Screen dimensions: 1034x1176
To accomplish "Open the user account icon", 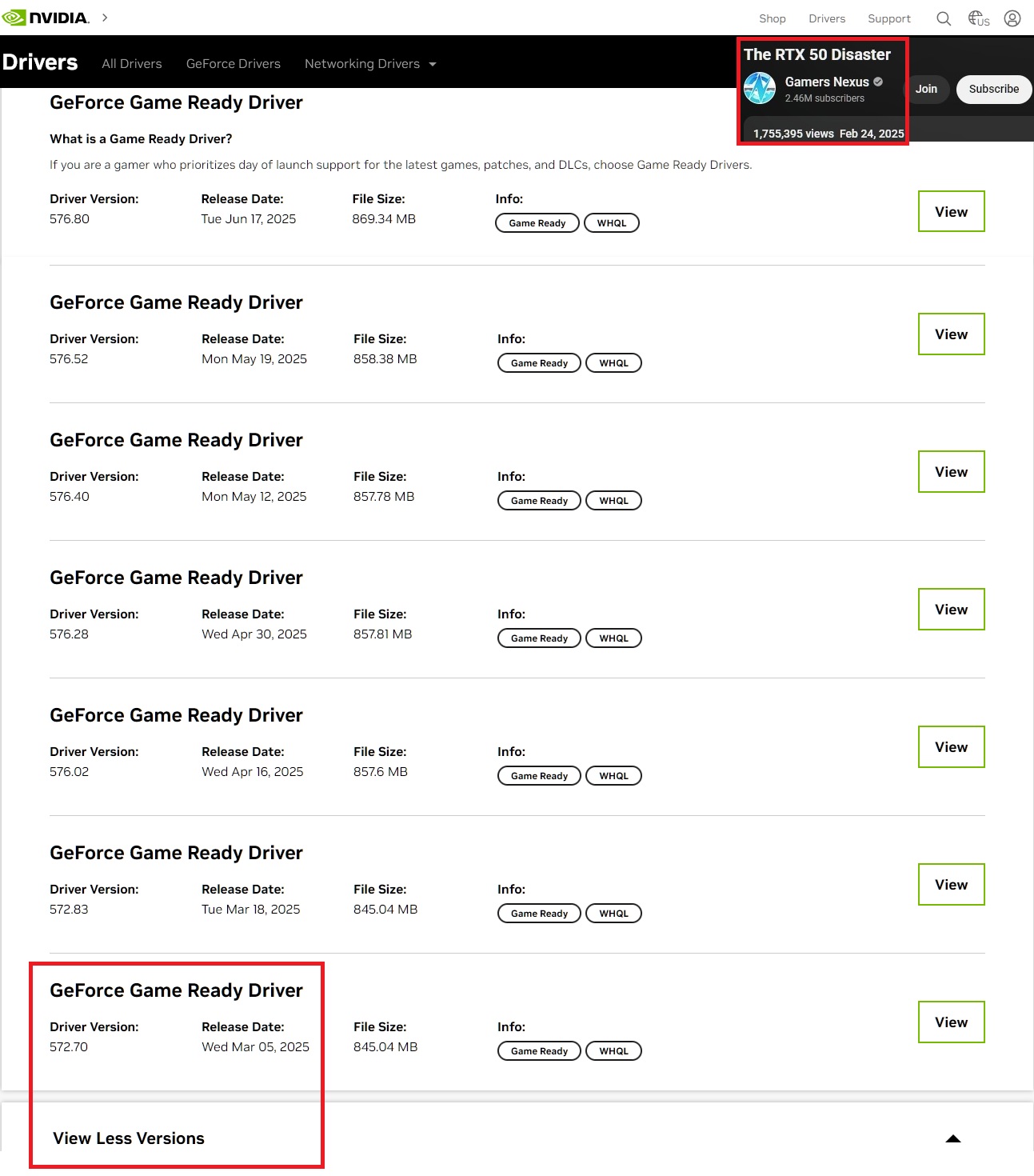I will (1012, 18).
